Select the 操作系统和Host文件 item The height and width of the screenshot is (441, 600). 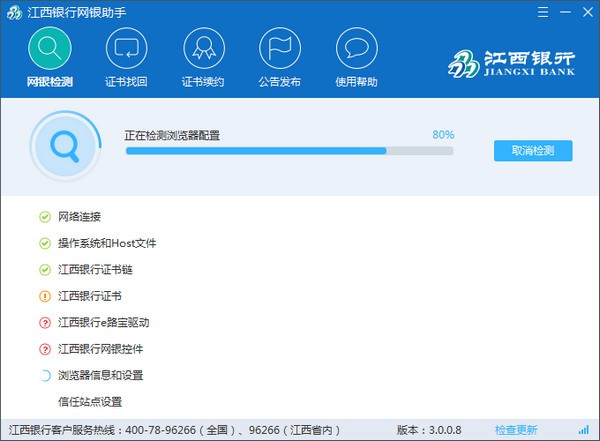click(x=107, y=243)
